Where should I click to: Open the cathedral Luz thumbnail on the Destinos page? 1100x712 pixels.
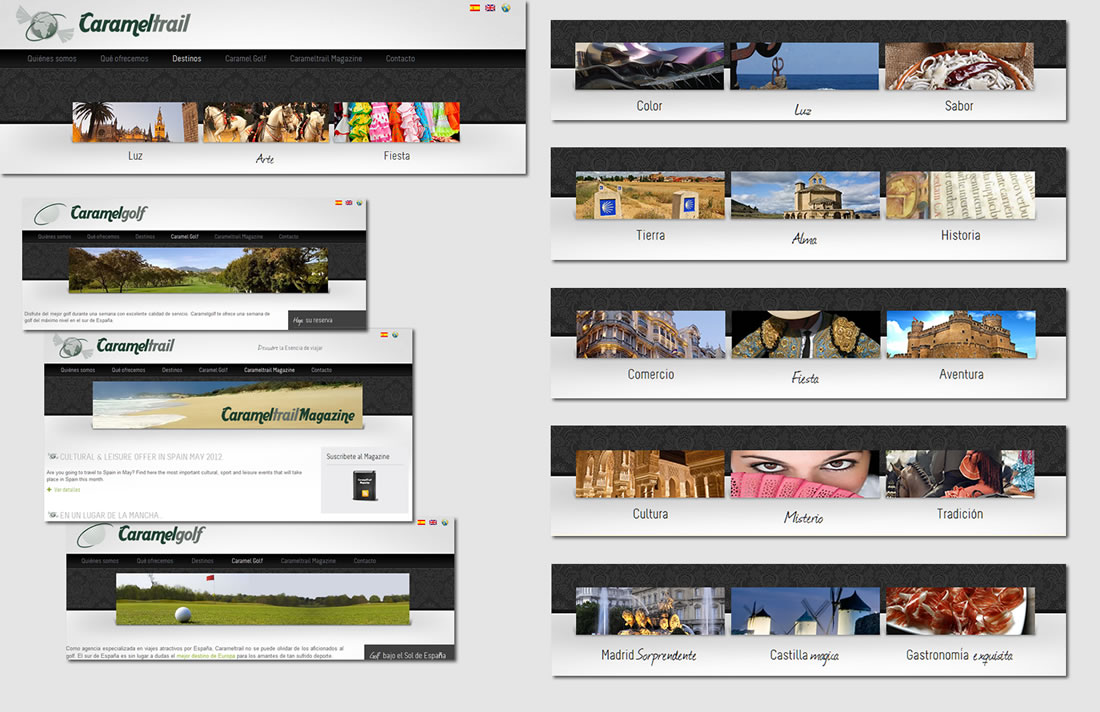point(135,122)
